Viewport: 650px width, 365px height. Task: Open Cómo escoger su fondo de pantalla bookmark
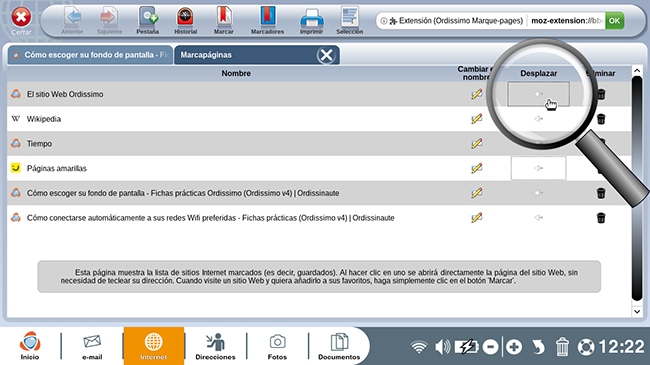pos(183,193)
